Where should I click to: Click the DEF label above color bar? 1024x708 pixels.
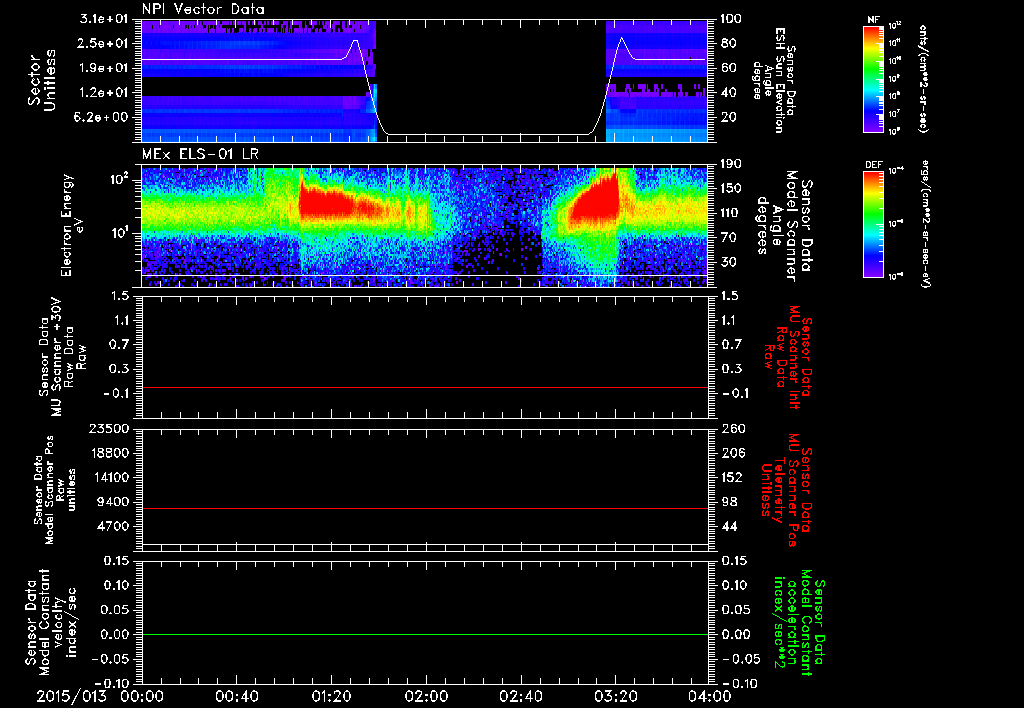pyautogui.click(x=873, y=165)
